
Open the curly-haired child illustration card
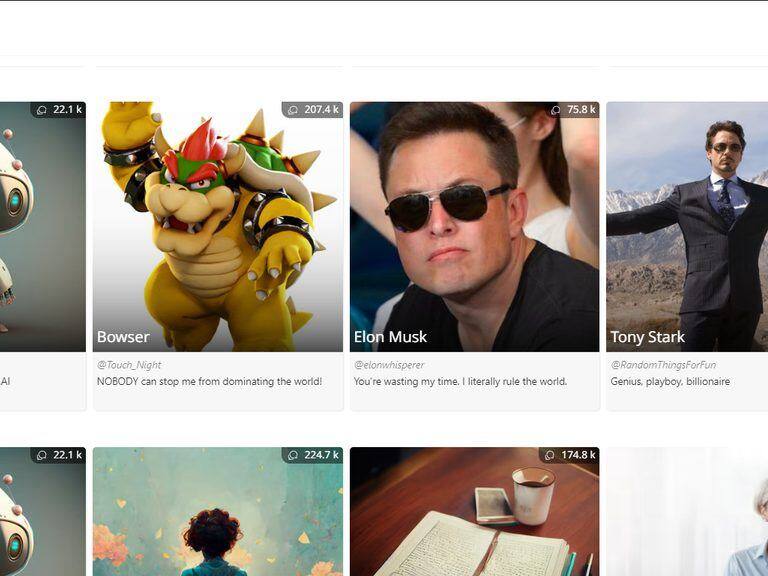coord(218,520)
